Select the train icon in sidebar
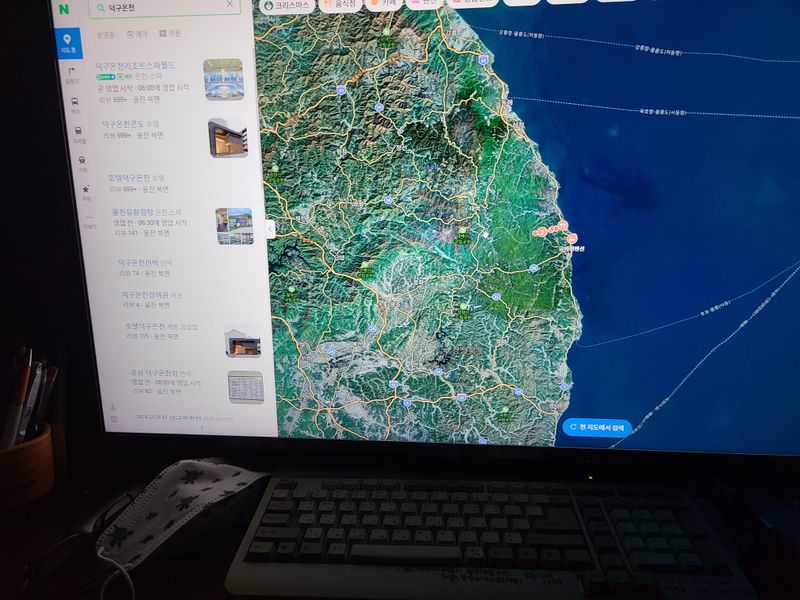Viewport: 800px width, 600px height. tap(82, 162)
